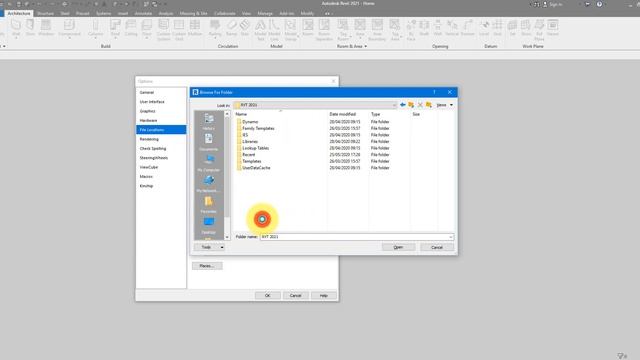This screenshot has height=360, width=640.
Task: Go up one folder level in Browse dialog
Action: point(411,105)
